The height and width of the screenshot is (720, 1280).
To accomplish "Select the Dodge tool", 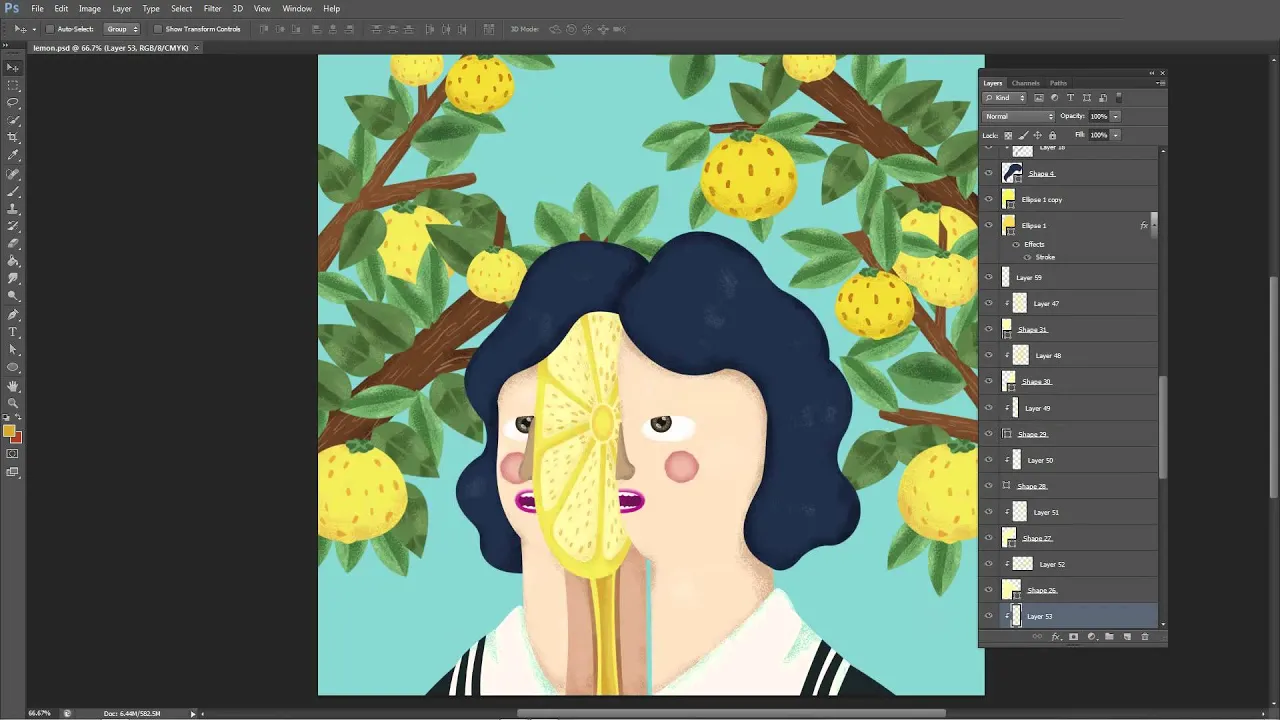I will click(x=13, y=296).
